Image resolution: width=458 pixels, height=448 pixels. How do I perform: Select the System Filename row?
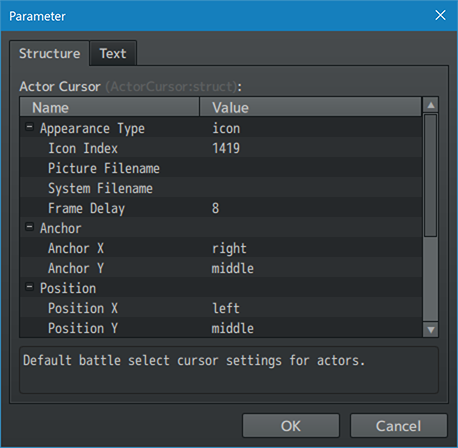coord(221,188)
